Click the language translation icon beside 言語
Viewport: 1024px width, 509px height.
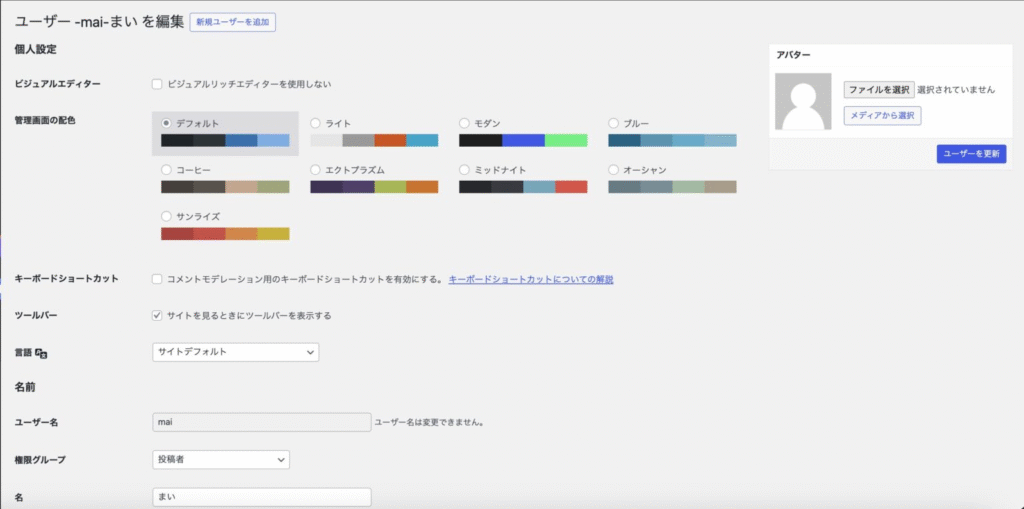pyautogui.click(x=42, y=353)
